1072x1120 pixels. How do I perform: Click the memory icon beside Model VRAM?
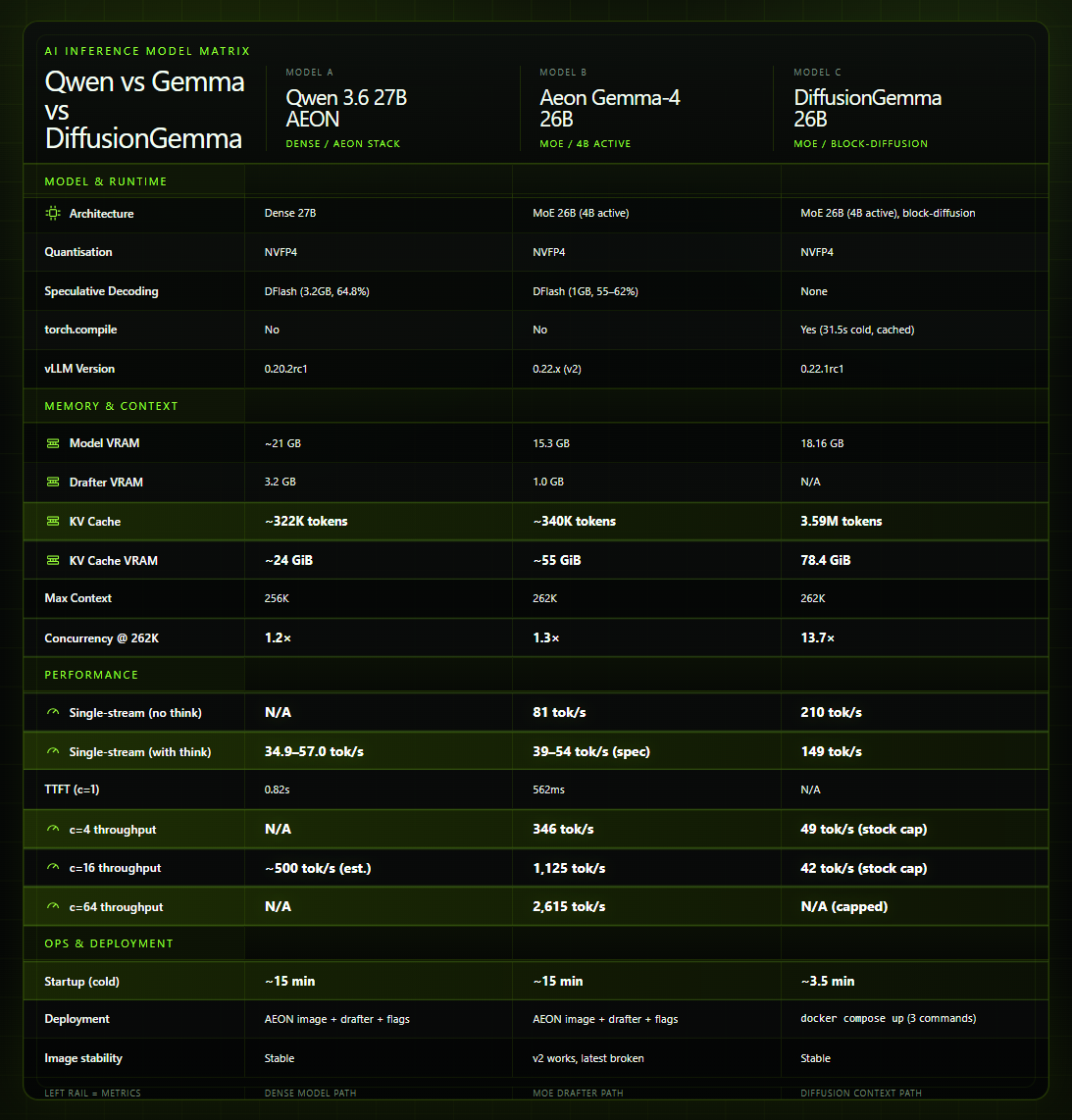click(53, 443)
